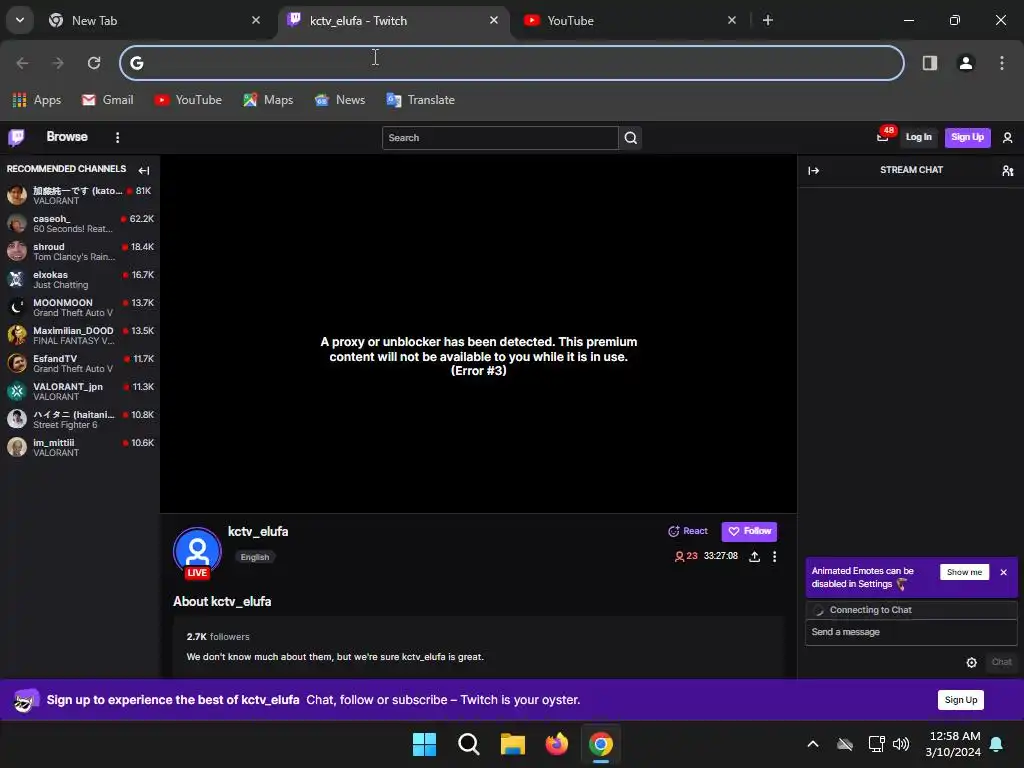The image size is (1024, 768).
Task: Show hidden system tray icons
Action: 813,744
